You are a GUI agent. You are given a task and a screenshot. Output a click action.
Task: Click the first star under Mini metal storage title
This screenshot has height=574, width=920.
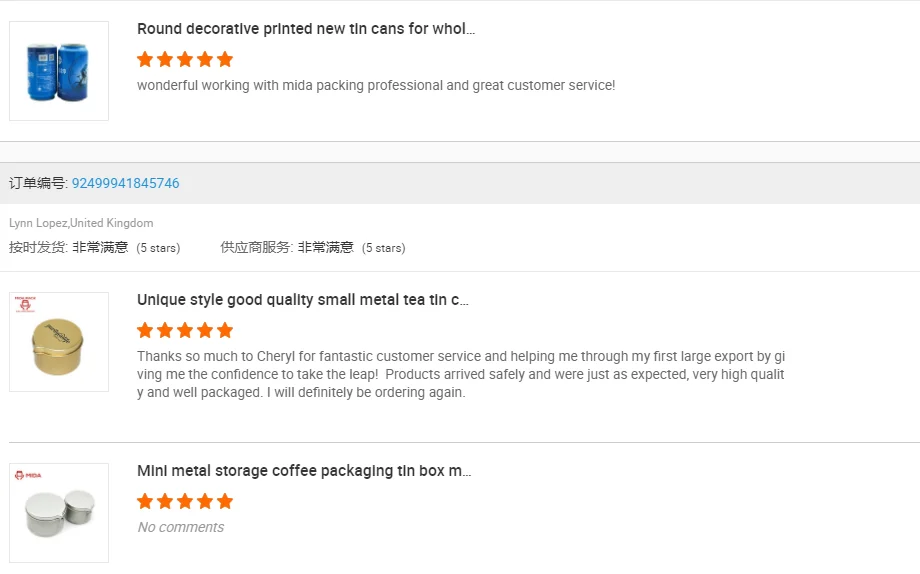coord(145,501)
